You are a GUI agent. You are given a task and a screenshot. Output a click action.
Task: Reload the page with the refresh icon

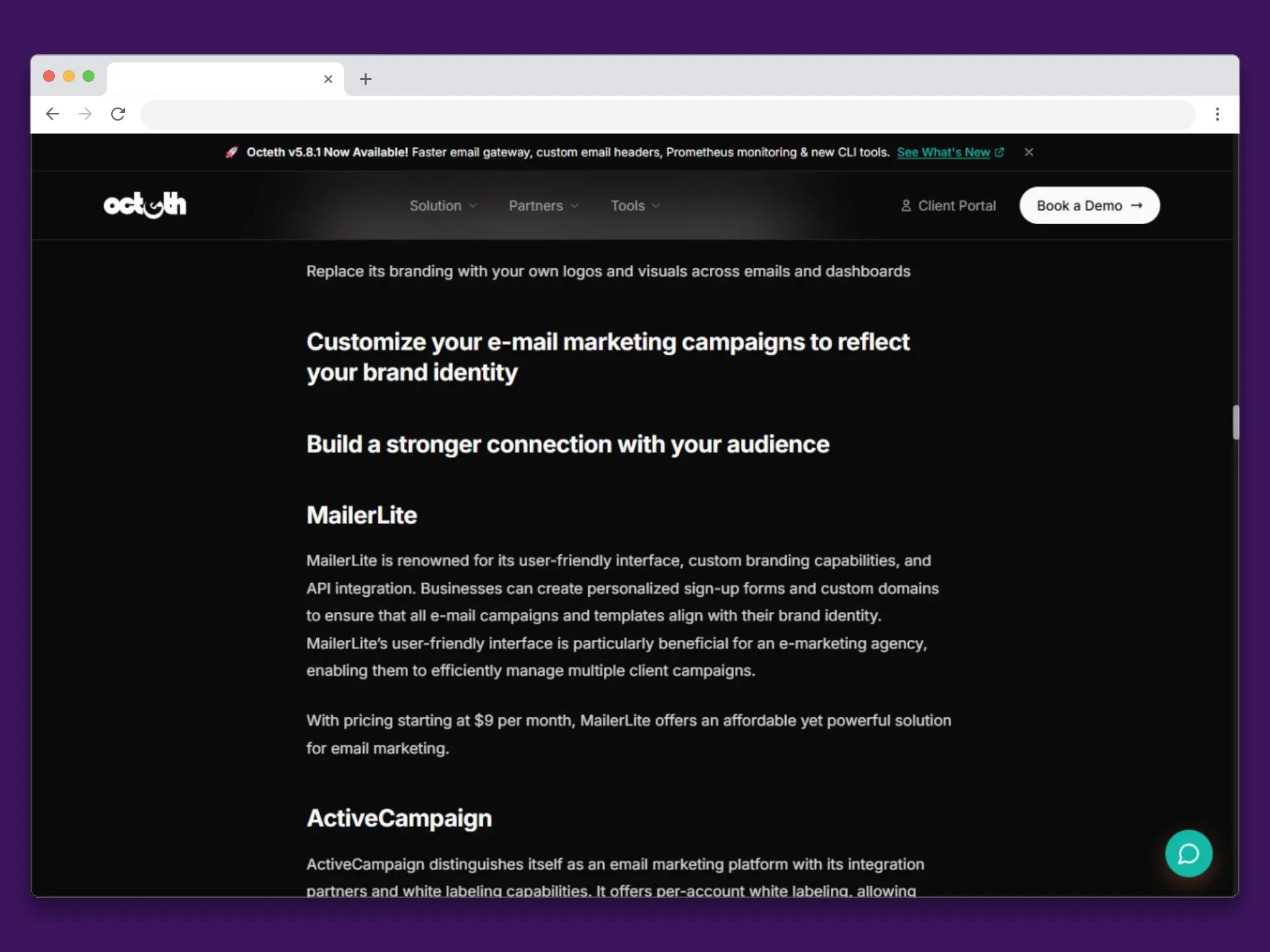(118, 114)
